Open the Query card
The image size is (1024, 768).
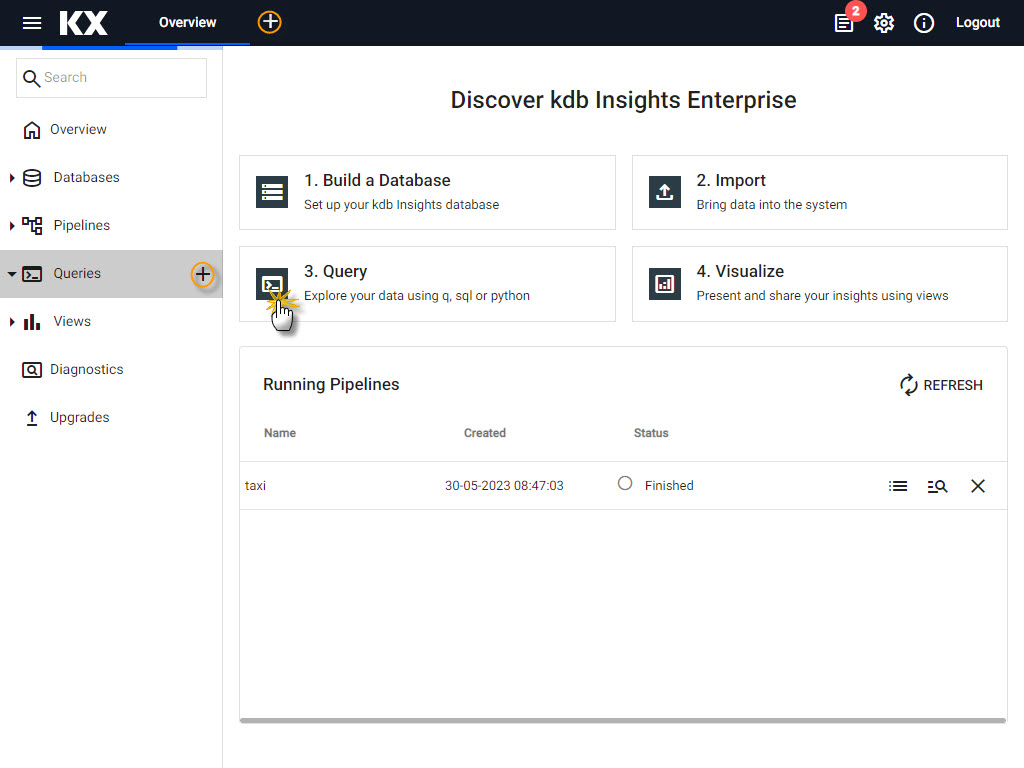pos(427,284)
